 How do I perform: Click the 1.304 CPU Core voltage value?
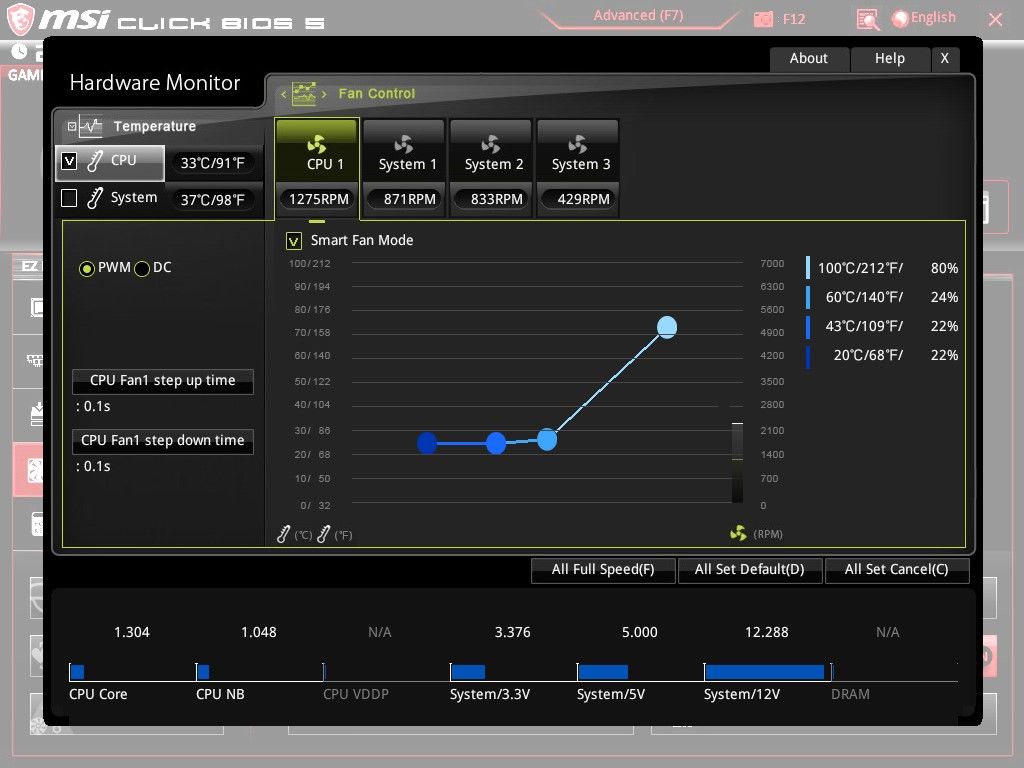pos(132,632)
